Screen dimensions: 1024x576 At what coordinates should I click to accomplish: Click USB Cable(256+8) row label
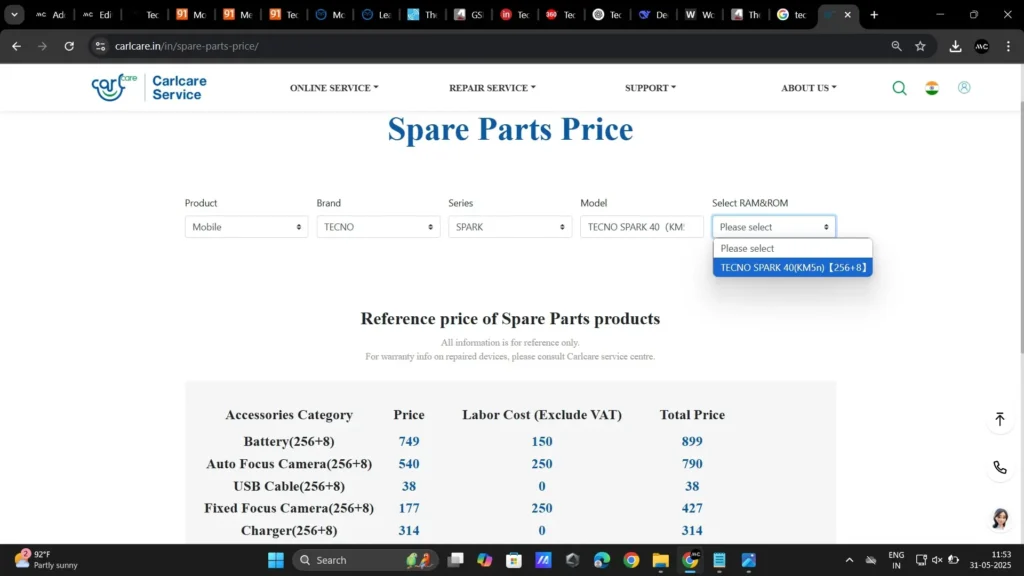pyautogui.click(x=289, y=486)
